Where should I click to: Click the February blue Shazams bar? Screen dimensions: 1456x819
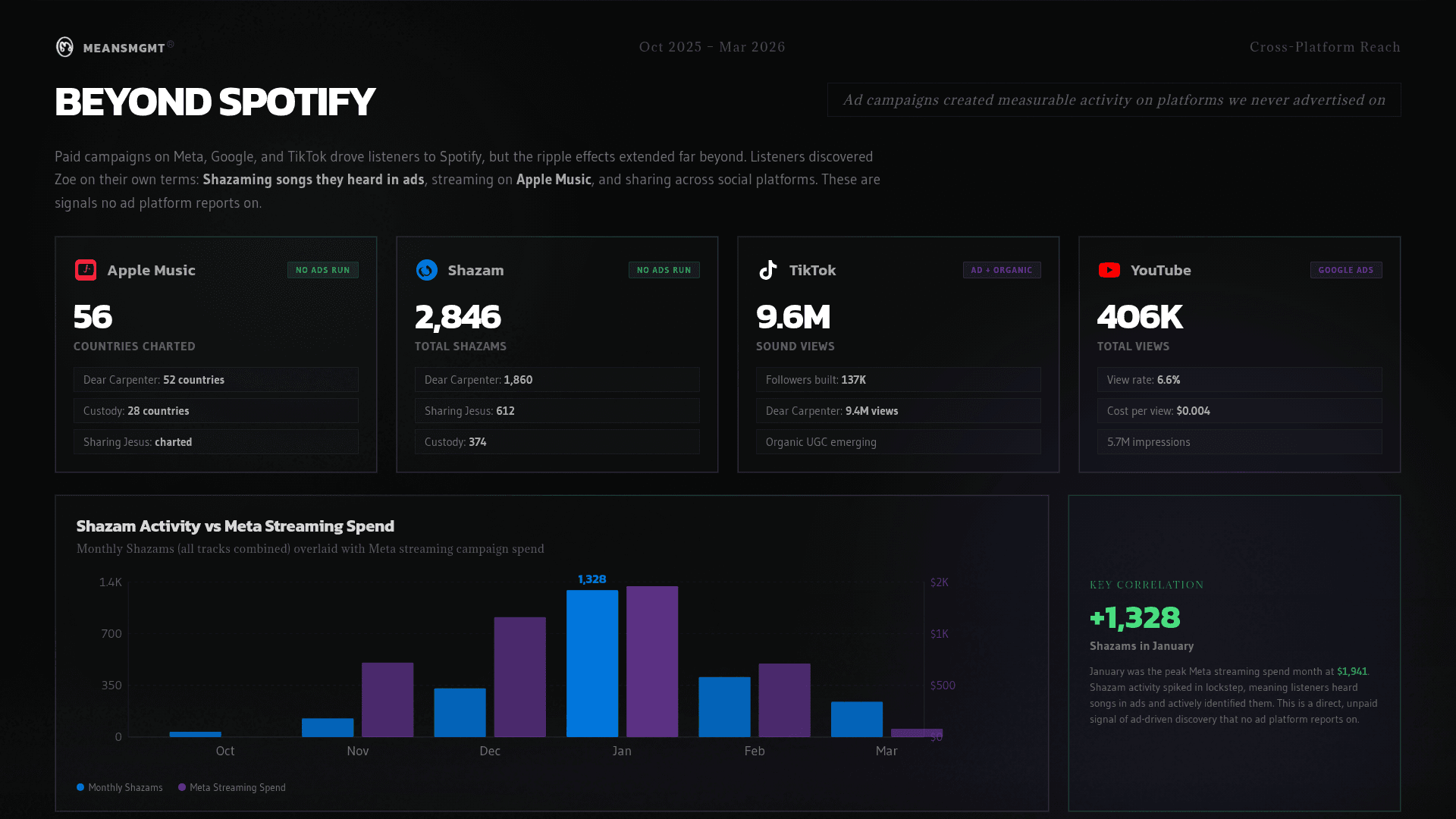click(724, 707)
